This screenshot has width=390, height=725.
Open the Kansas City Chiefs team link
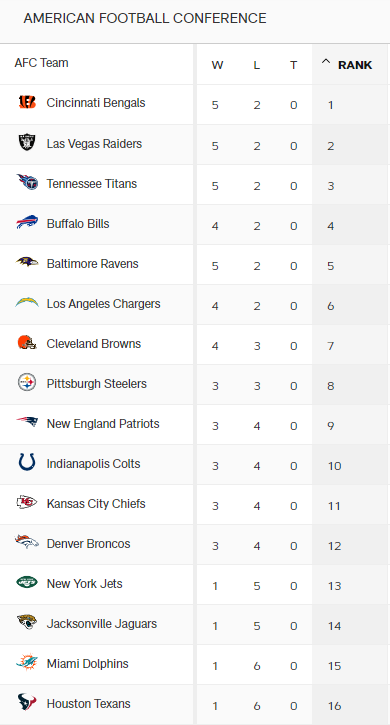click(96, 504)
